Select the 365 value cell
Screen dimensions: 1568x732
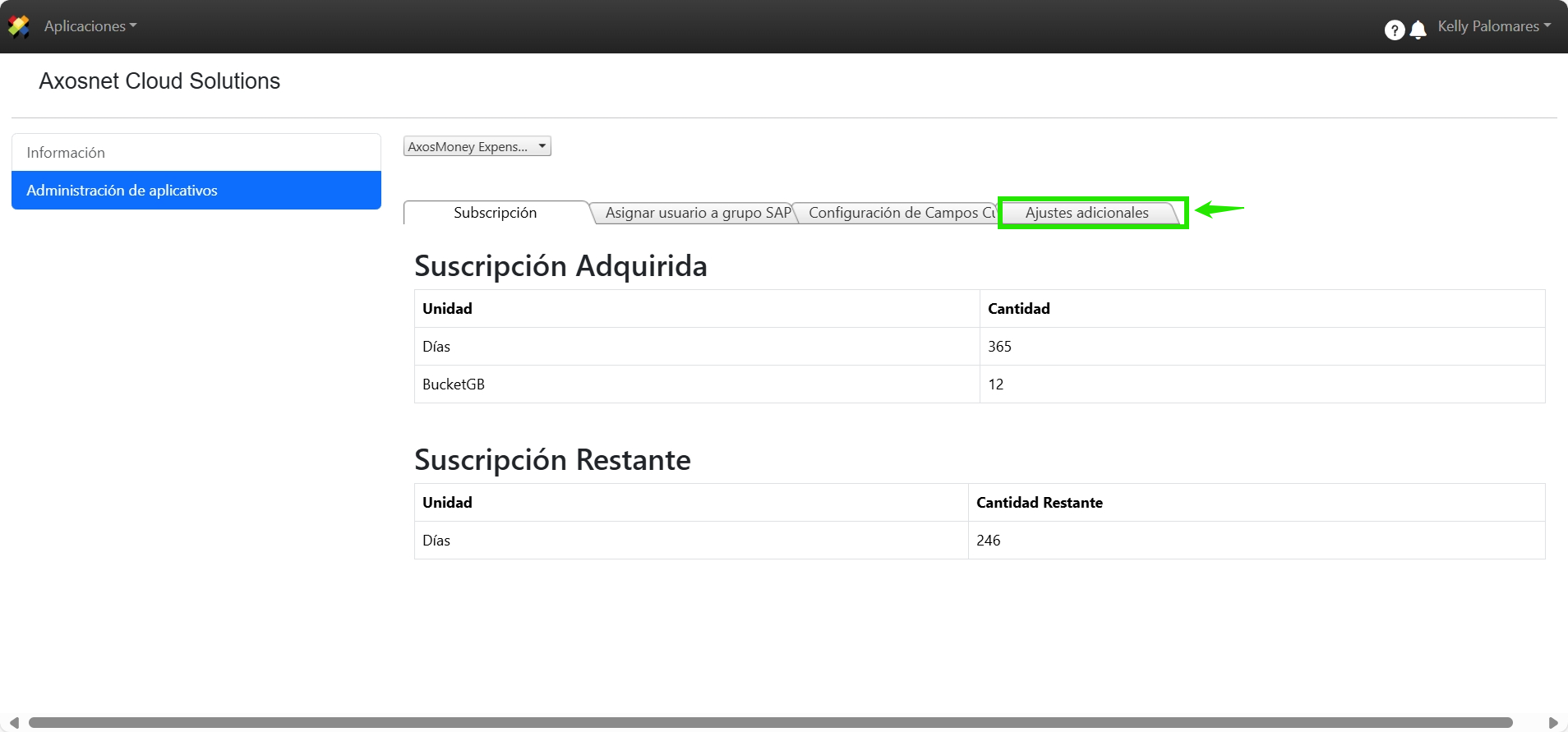[1262, 347]
